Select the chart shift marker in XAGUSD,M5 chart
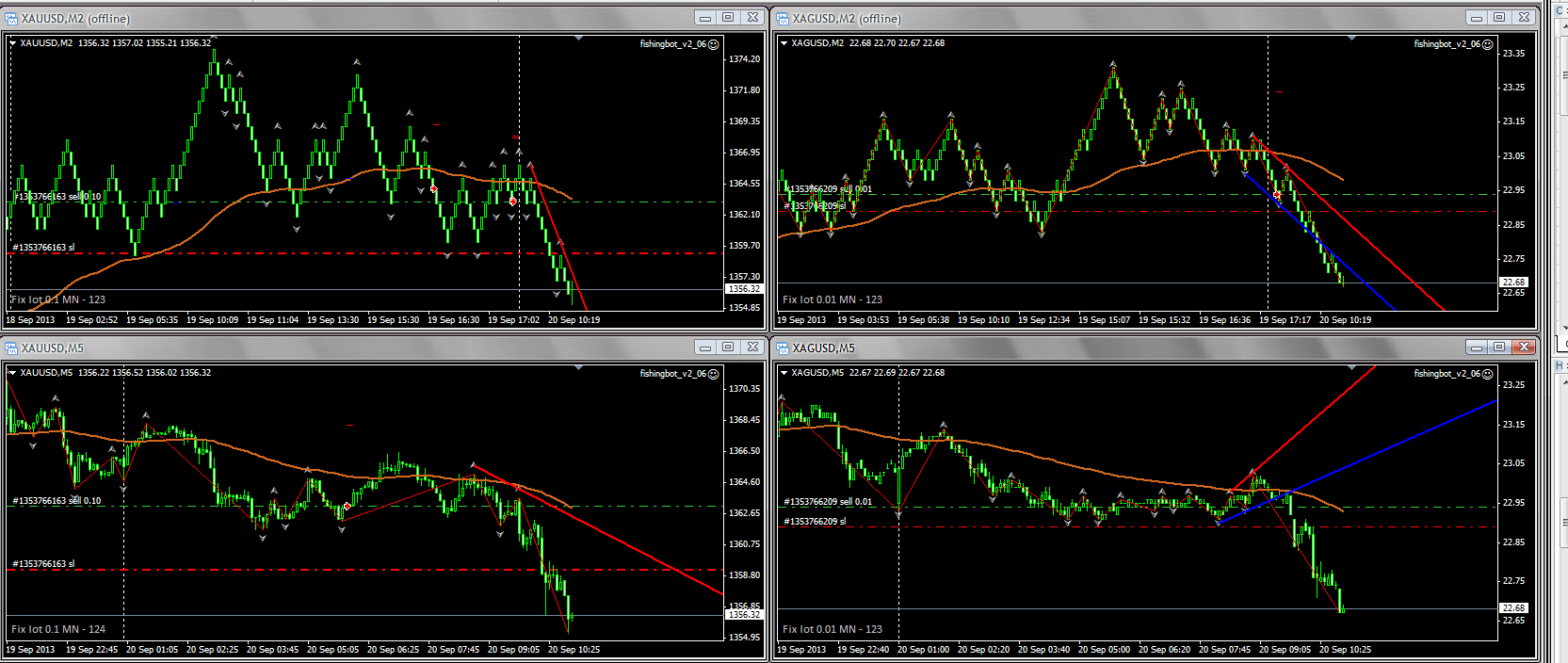 1352,368
